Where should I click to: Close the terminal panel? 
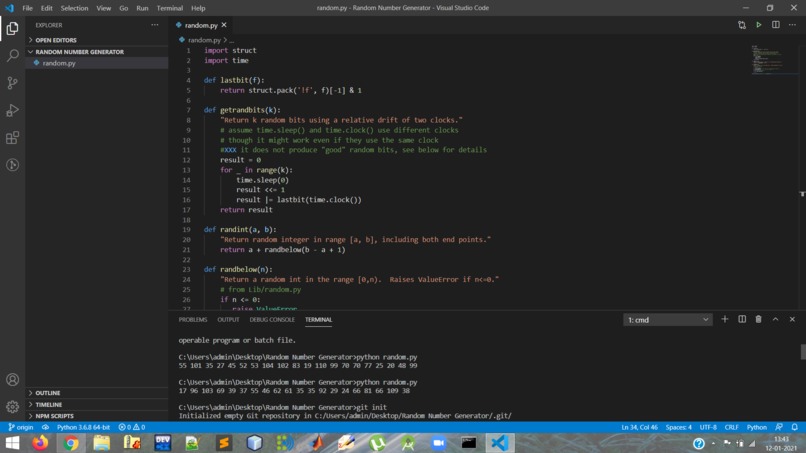[792, 319]
